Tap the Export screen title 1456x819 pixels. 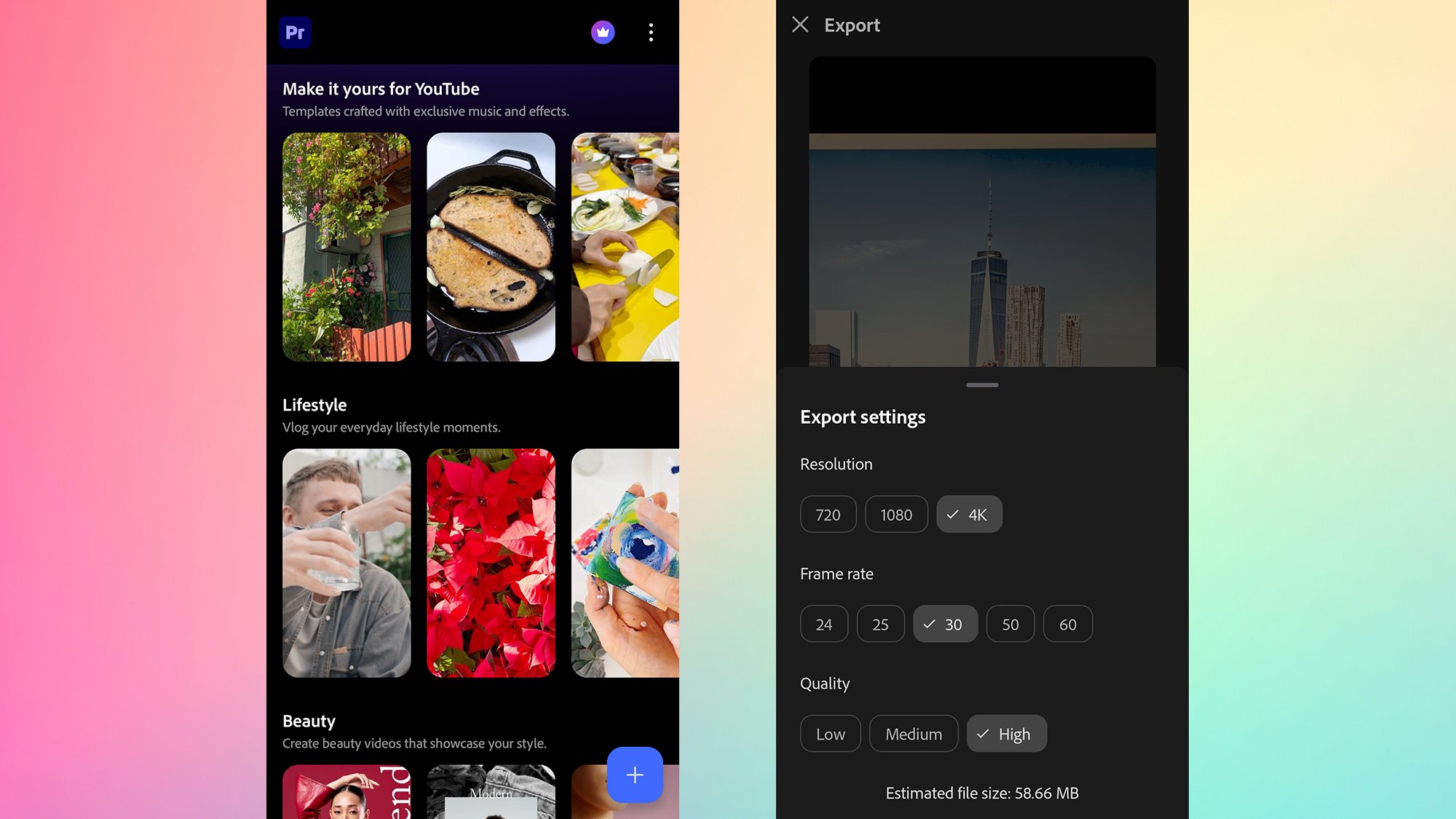click(852, 25)
